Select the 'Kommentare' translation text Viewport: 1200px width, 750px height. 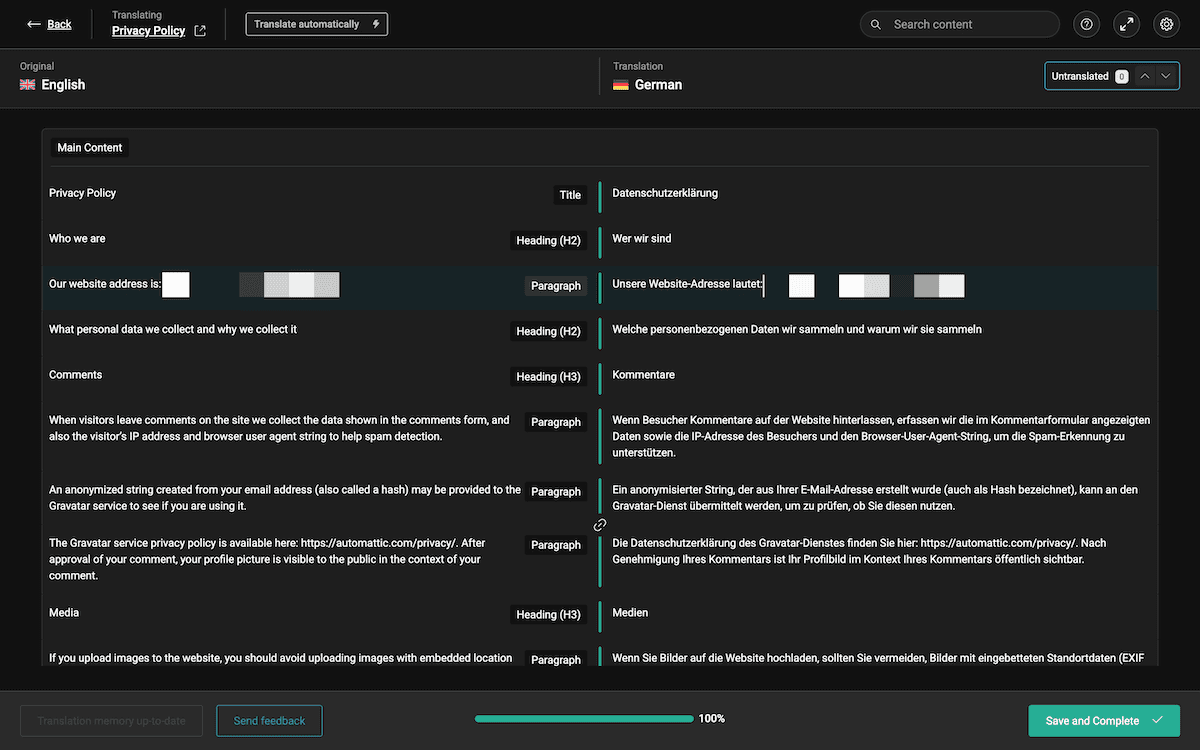pos(643,375)
